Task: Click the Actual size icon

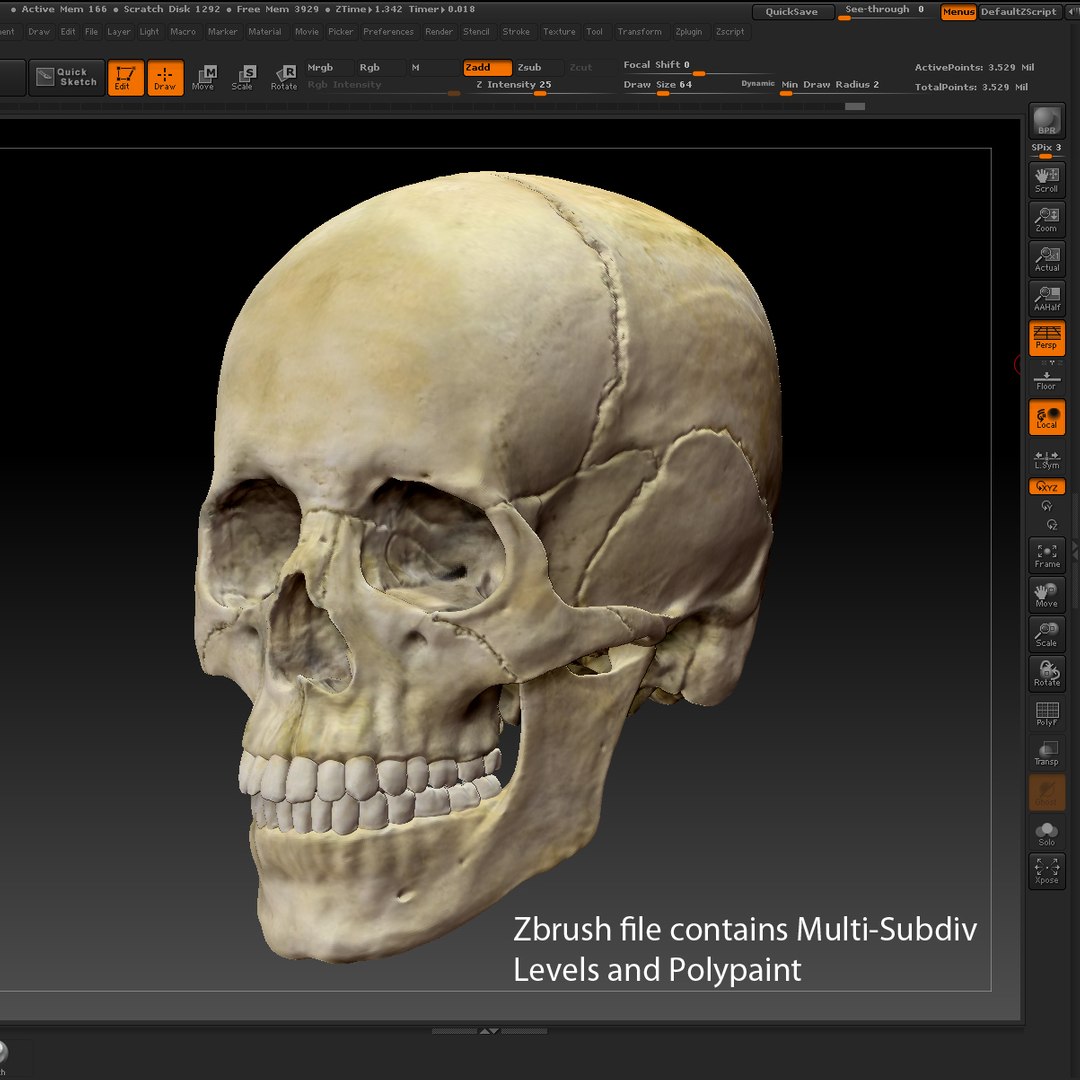Action: tap(1046, 259)
